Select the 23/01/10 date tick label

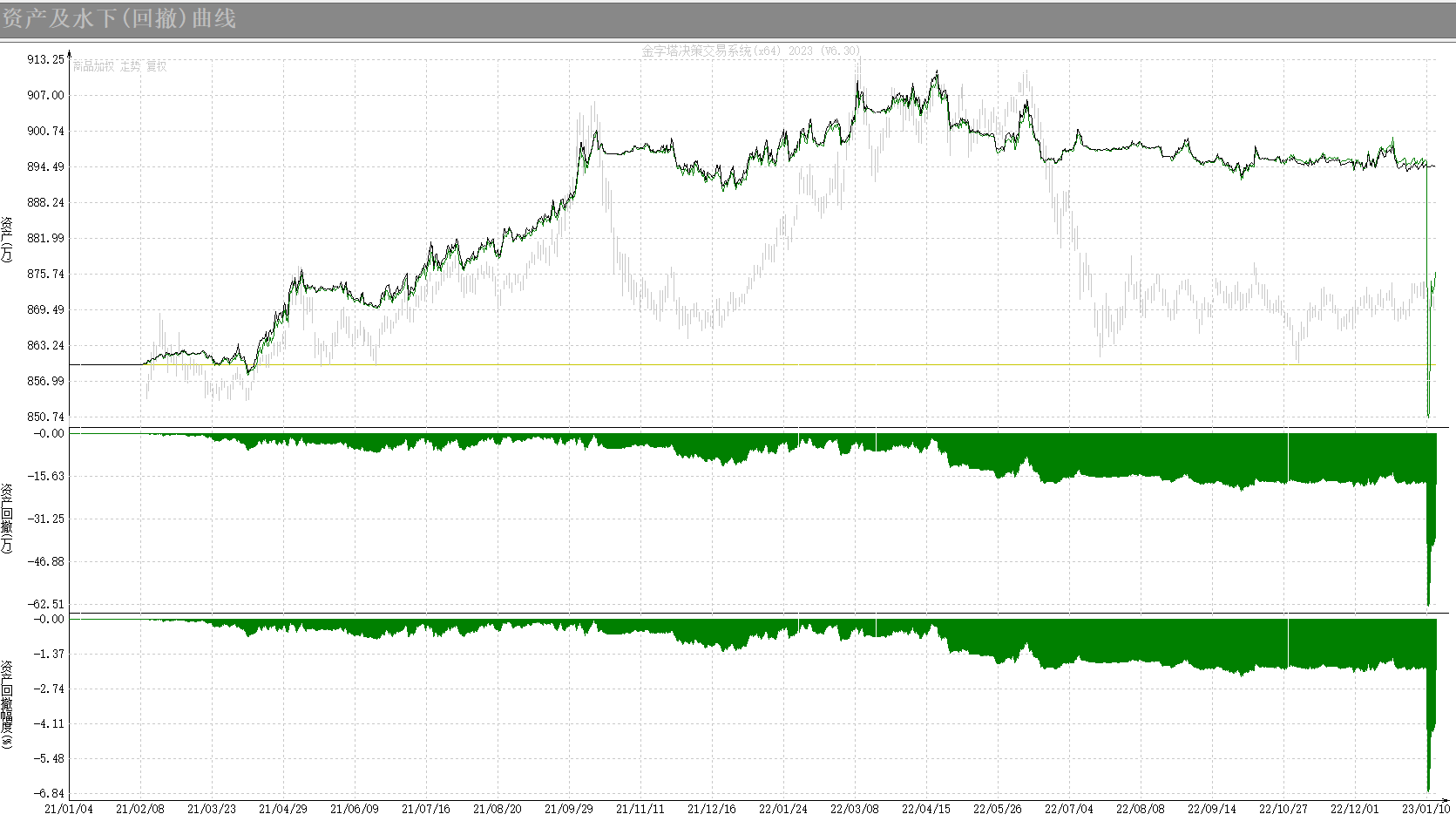[x=1426, y=809]
